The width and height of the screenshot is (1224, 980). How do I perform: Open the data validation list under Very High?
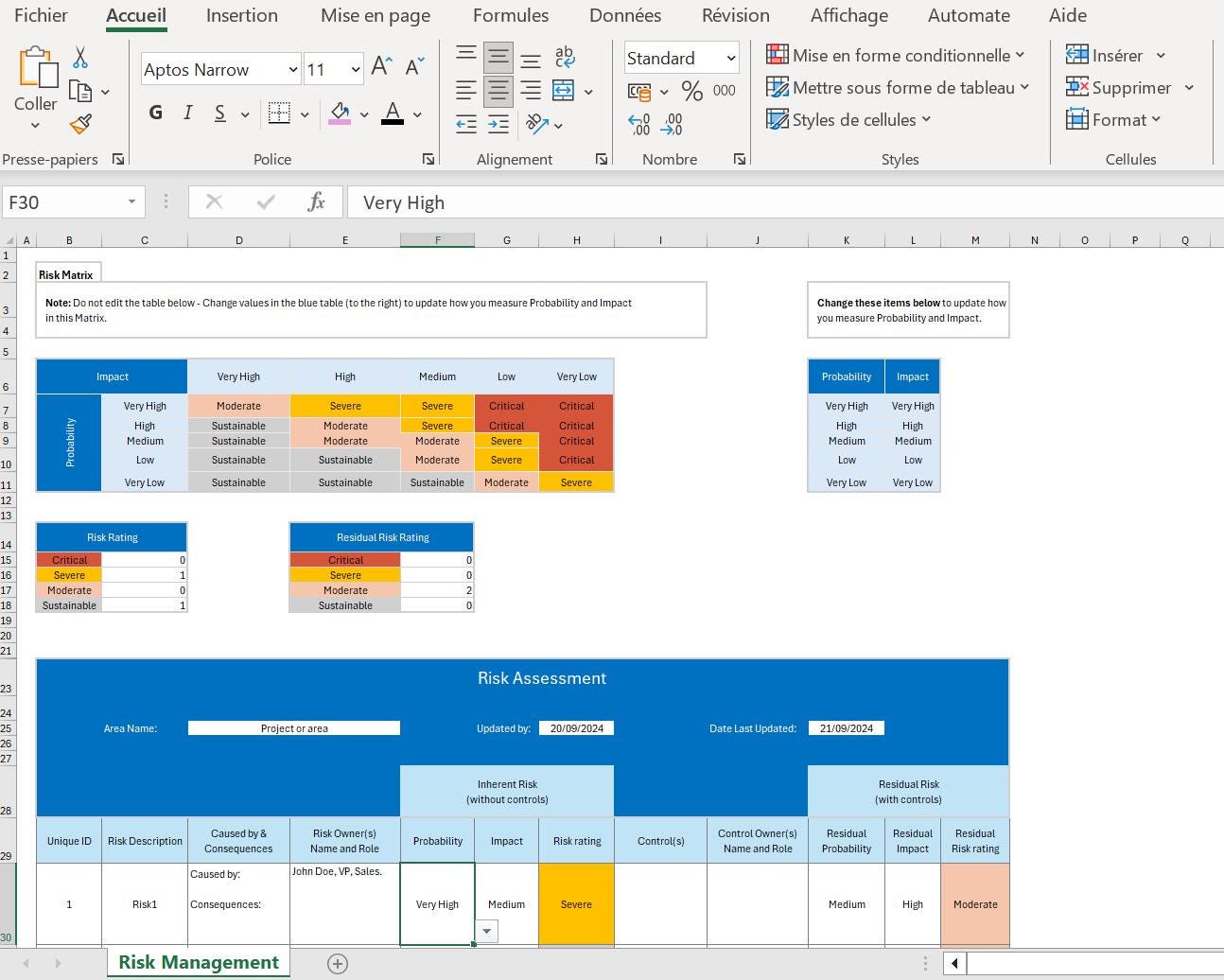[x=486, y=932]
